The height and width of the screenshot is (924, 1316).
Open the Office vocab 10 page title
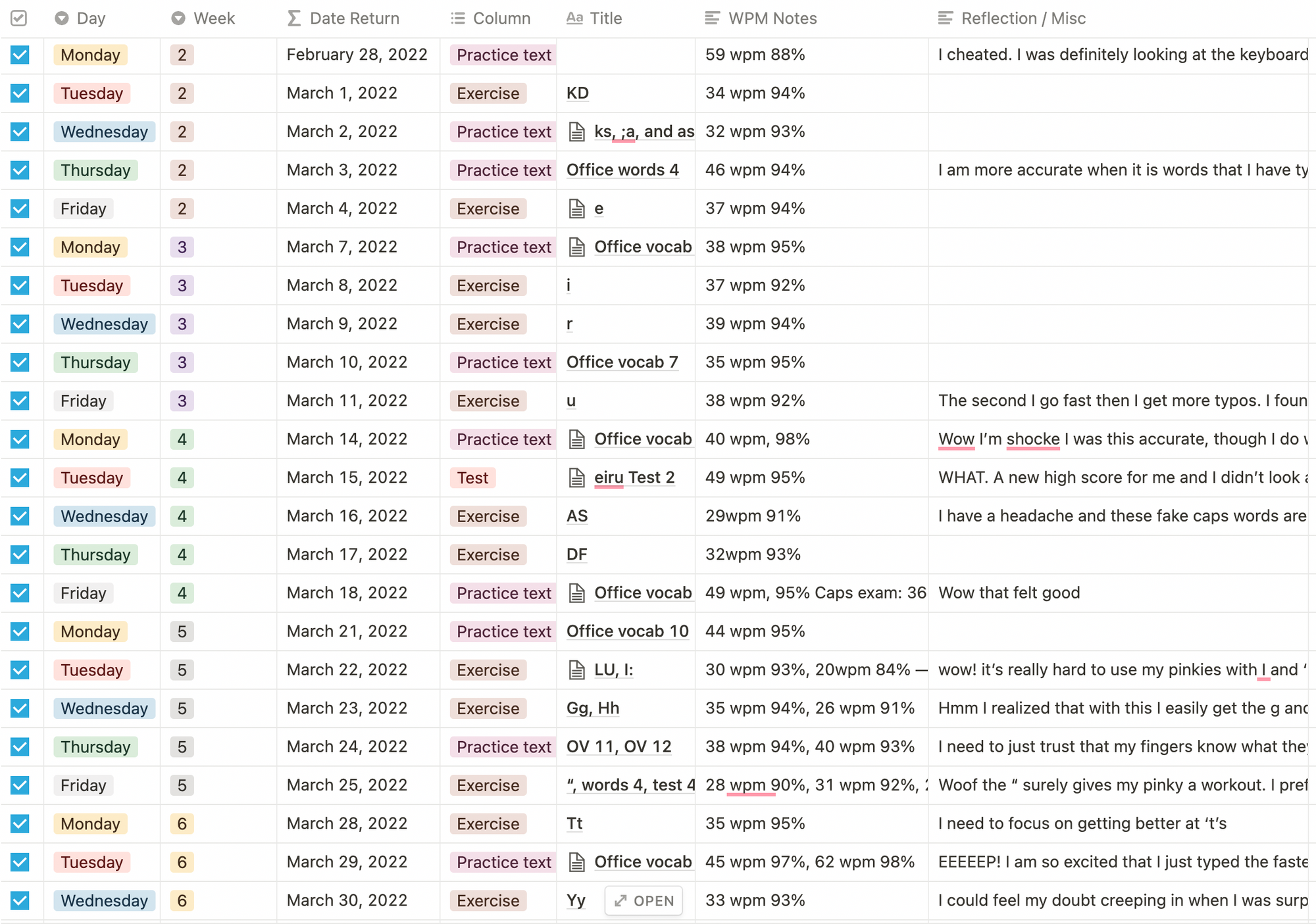tap(627, 631)
